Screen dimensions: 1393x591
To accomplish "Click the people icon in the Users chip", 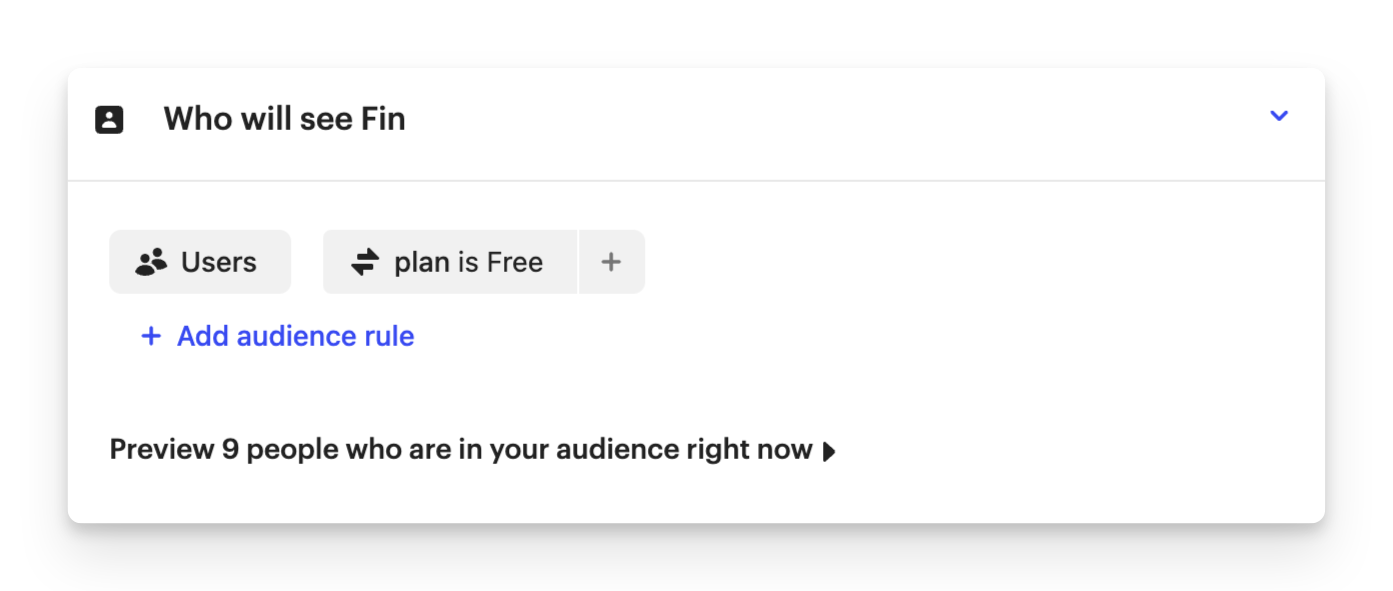I will click(x=151, y=262).
